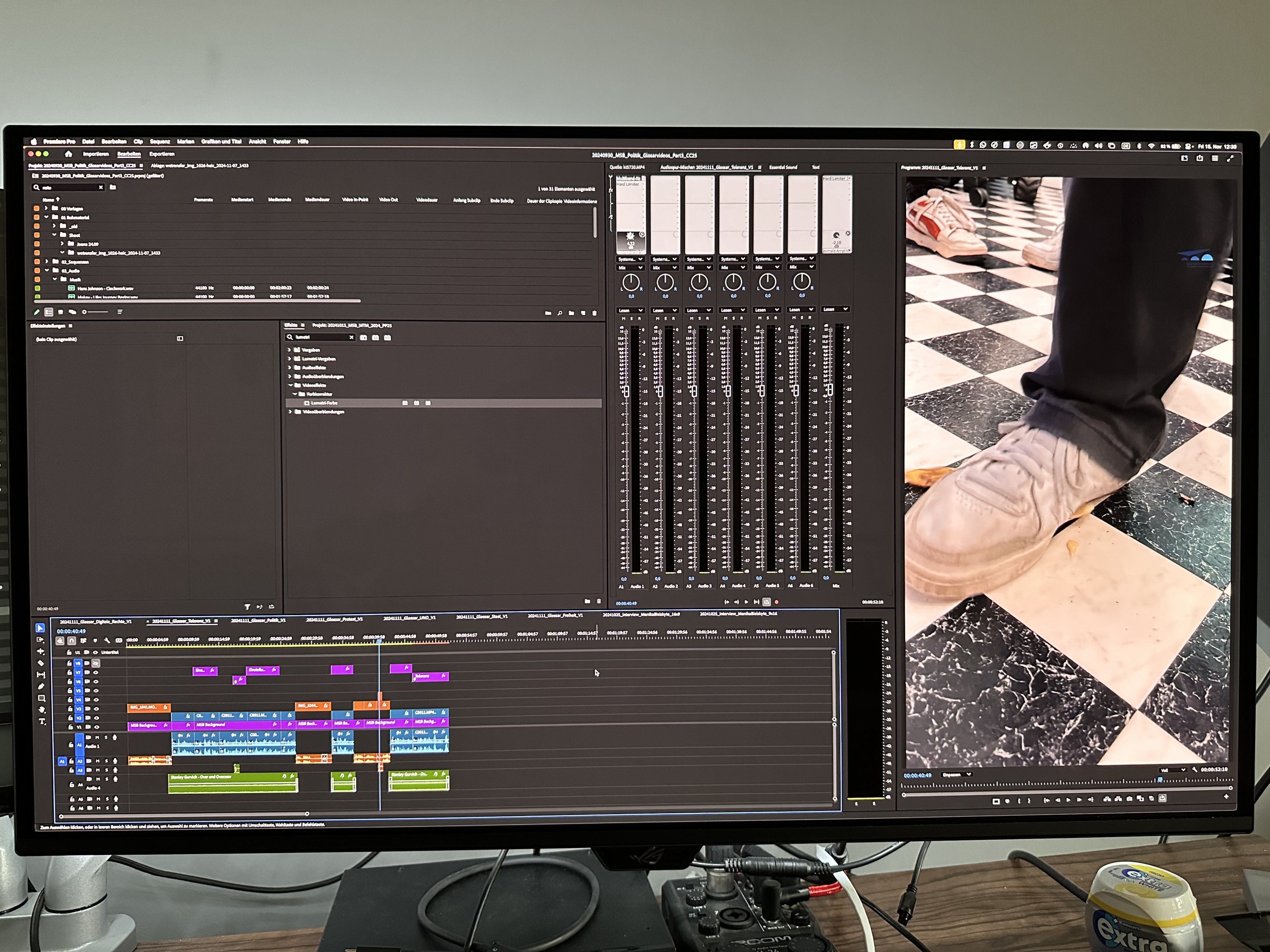The width and height of the screenshot is (1270, 952).
Task: Click the Play button in Program monitor
Action: tap(1068, 800)
